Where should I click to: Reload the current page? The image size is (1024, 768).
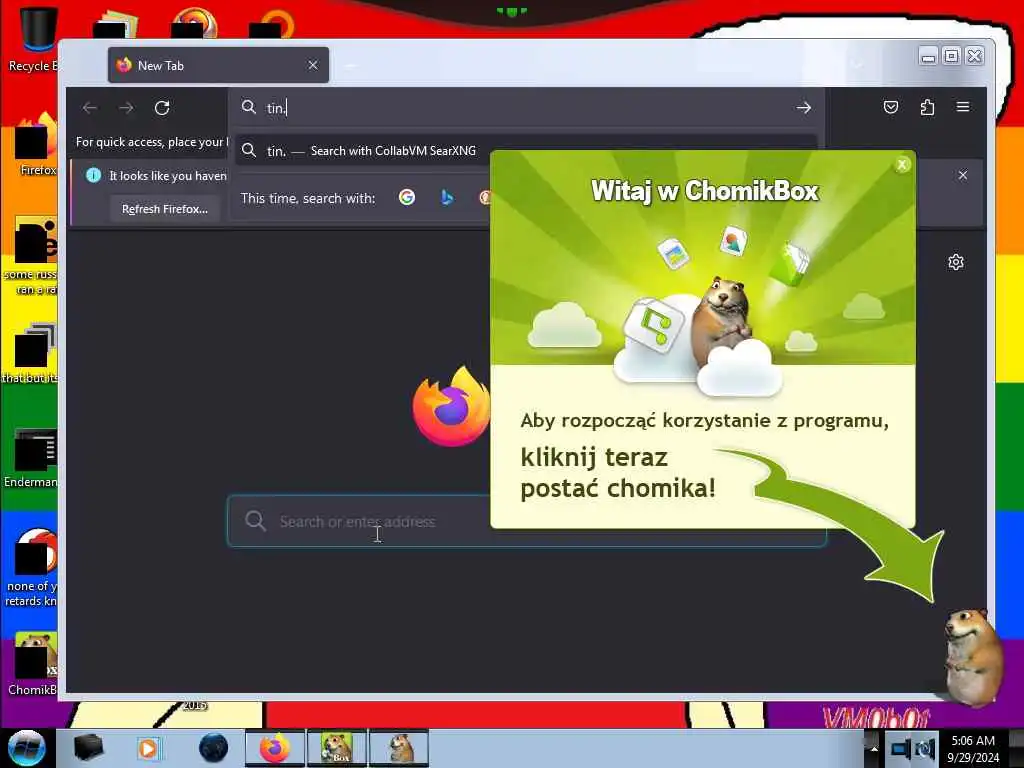tap(162, 108)
